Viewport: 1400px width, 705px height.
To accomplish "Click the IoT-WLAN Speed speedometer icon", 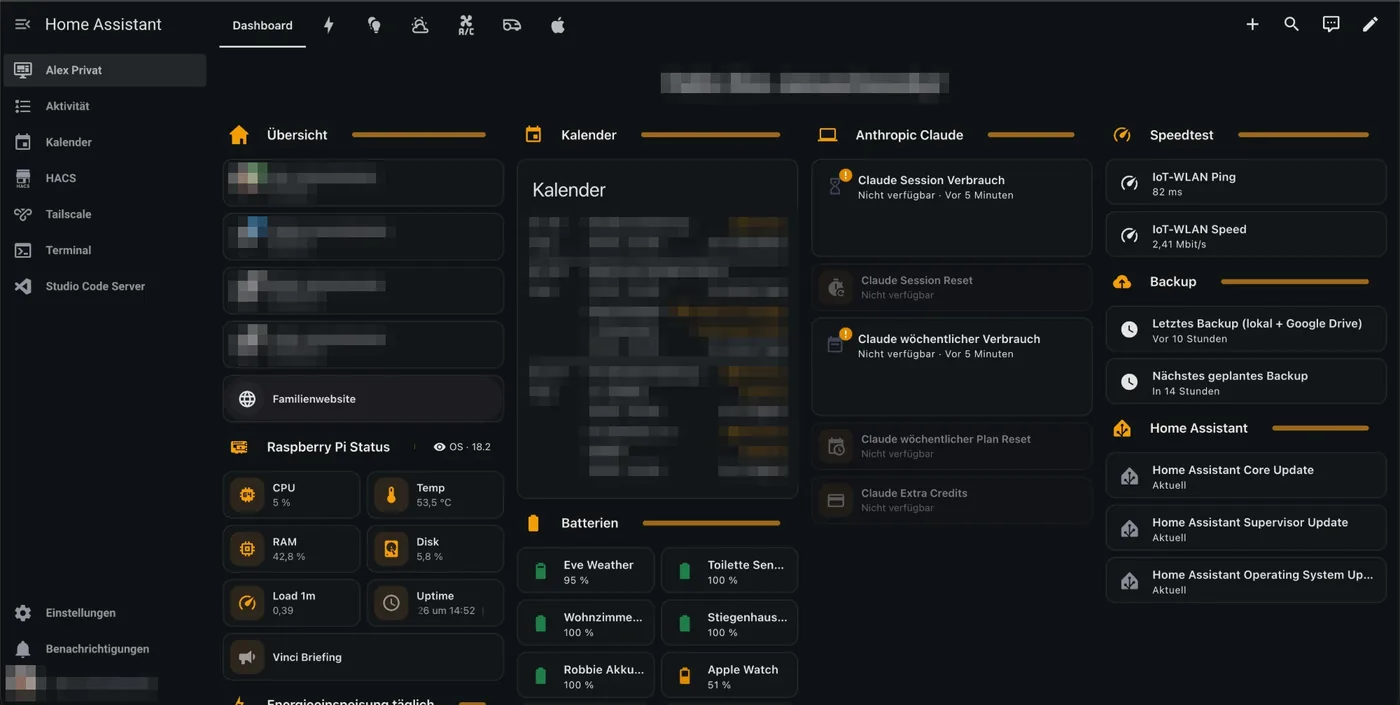I will pos(1129,236).
